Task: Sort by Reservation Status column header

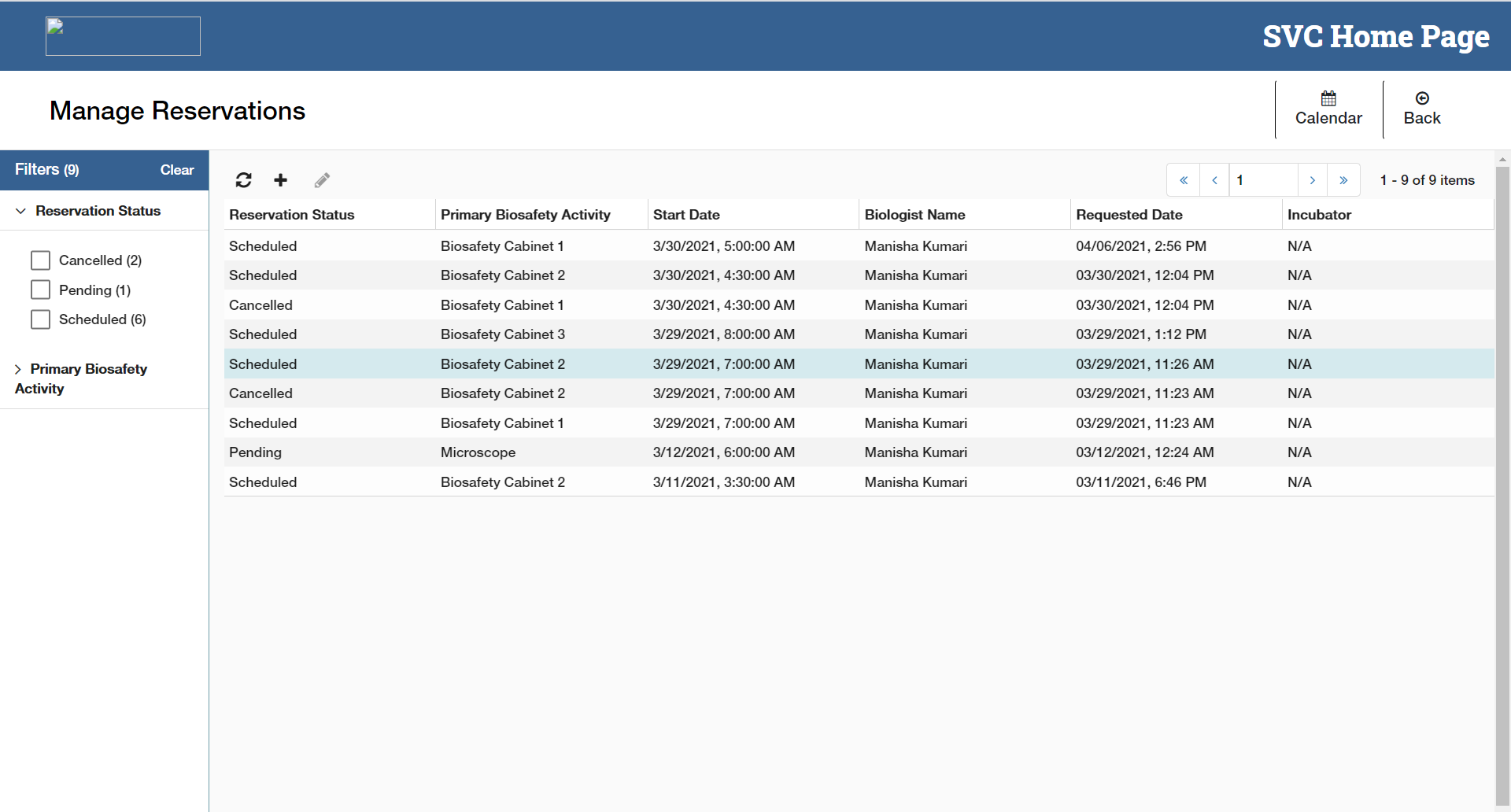Action: (291, 215)
